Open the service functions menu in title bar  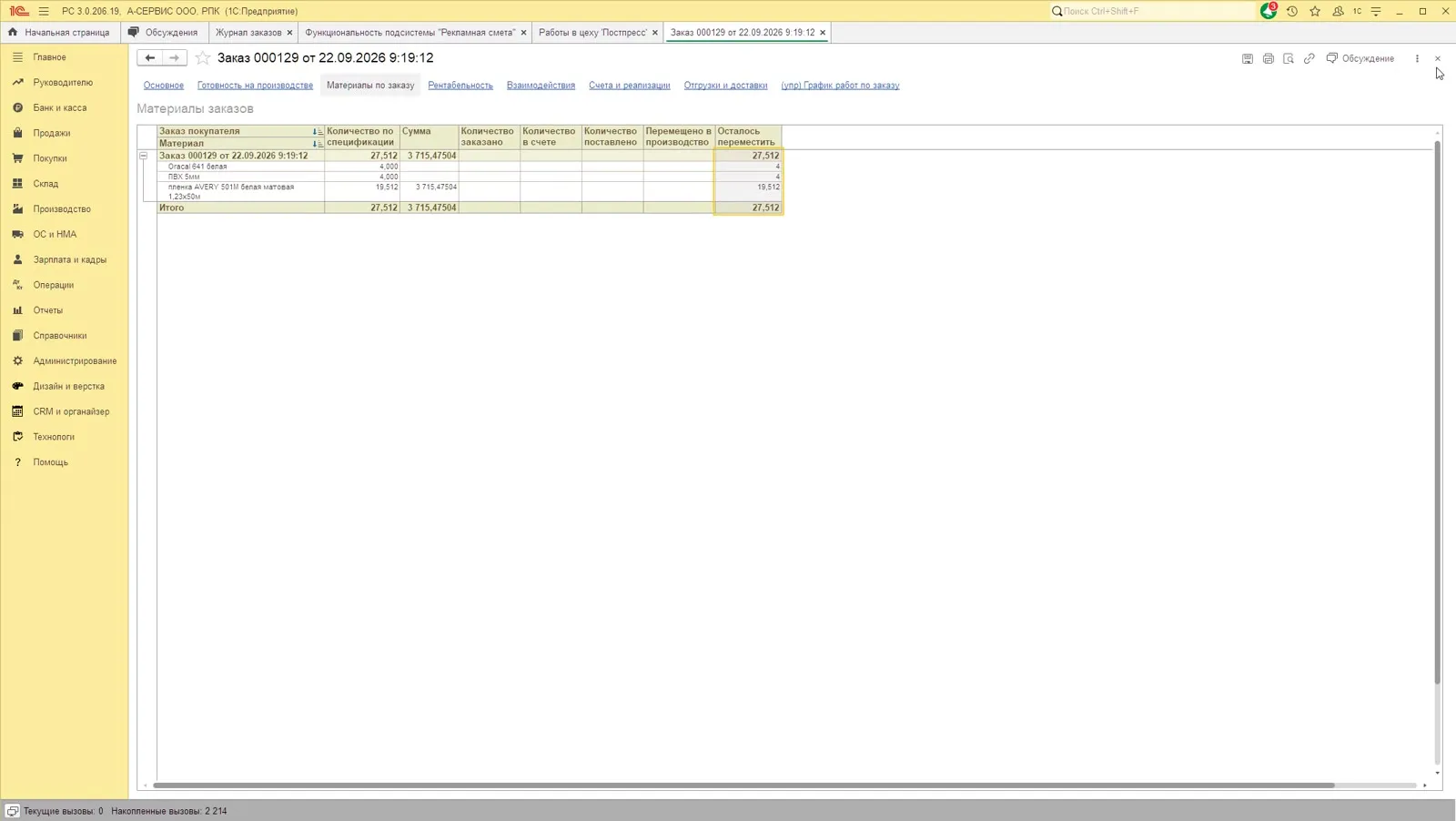pyautogui.click(x=1376, y=11)
